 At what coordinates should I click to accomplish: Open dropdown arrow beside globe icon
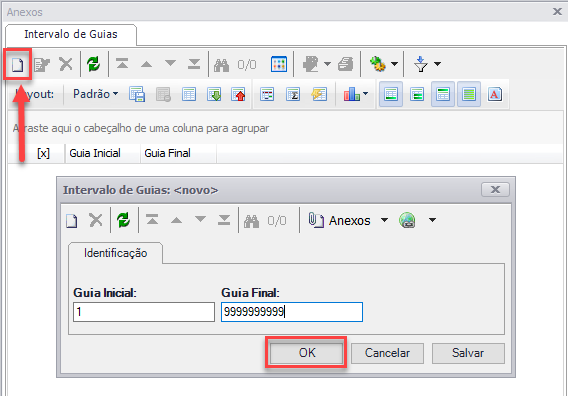pyautogui.click(x=432, y=220)
